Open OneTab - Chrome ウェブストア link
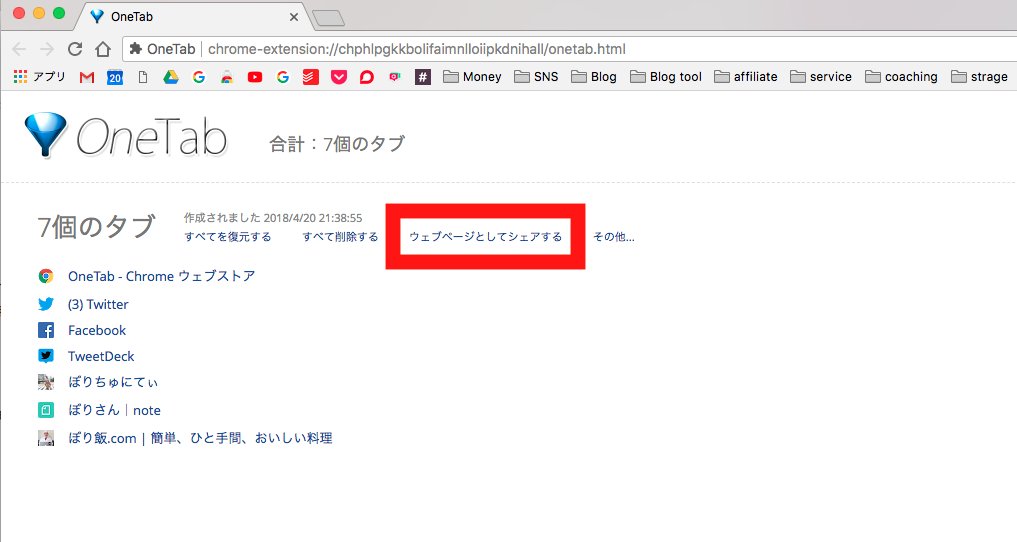 (162, 276)
